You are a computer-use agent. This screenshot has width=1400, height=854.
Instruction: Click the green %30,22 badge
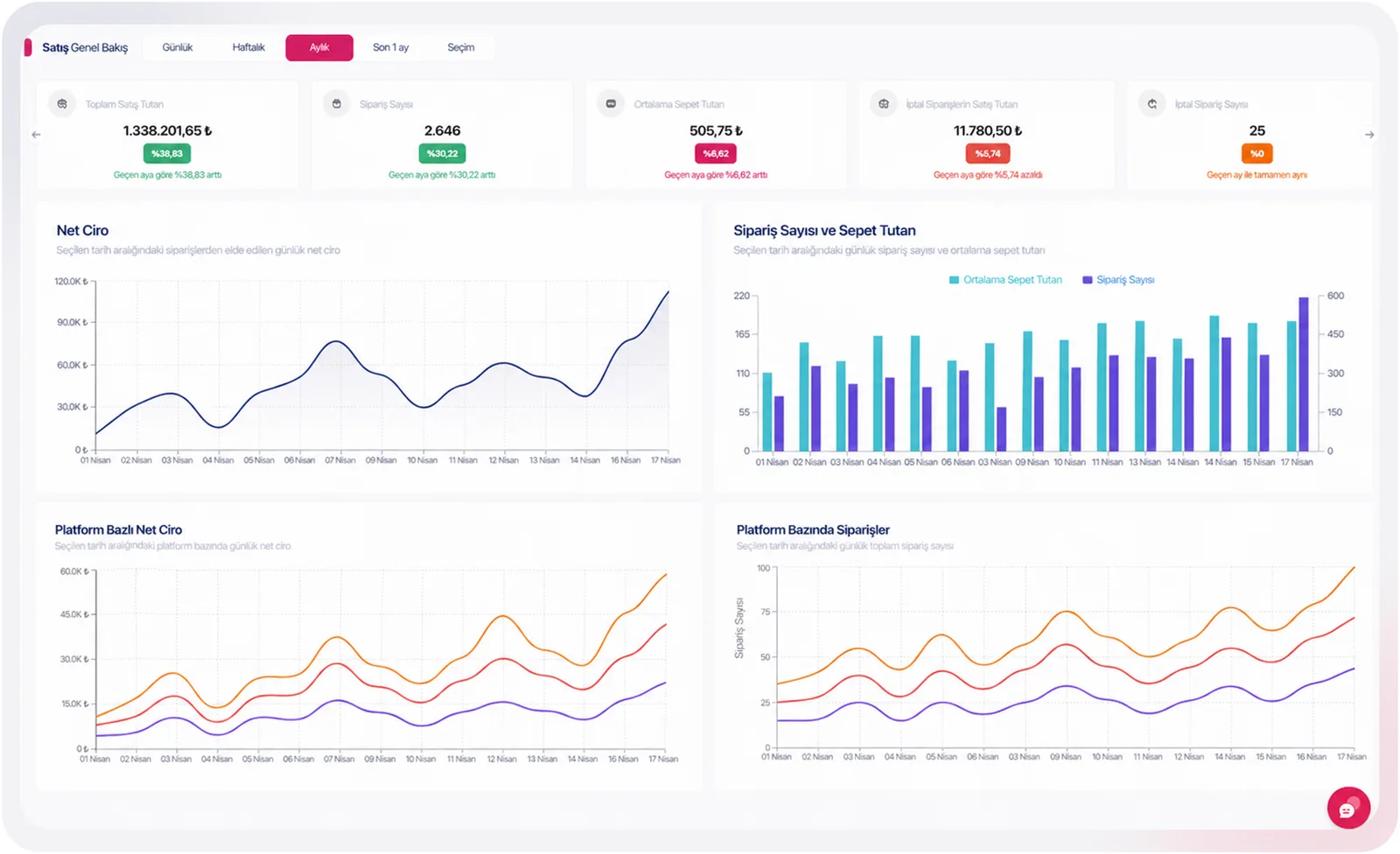pos(442,153)
